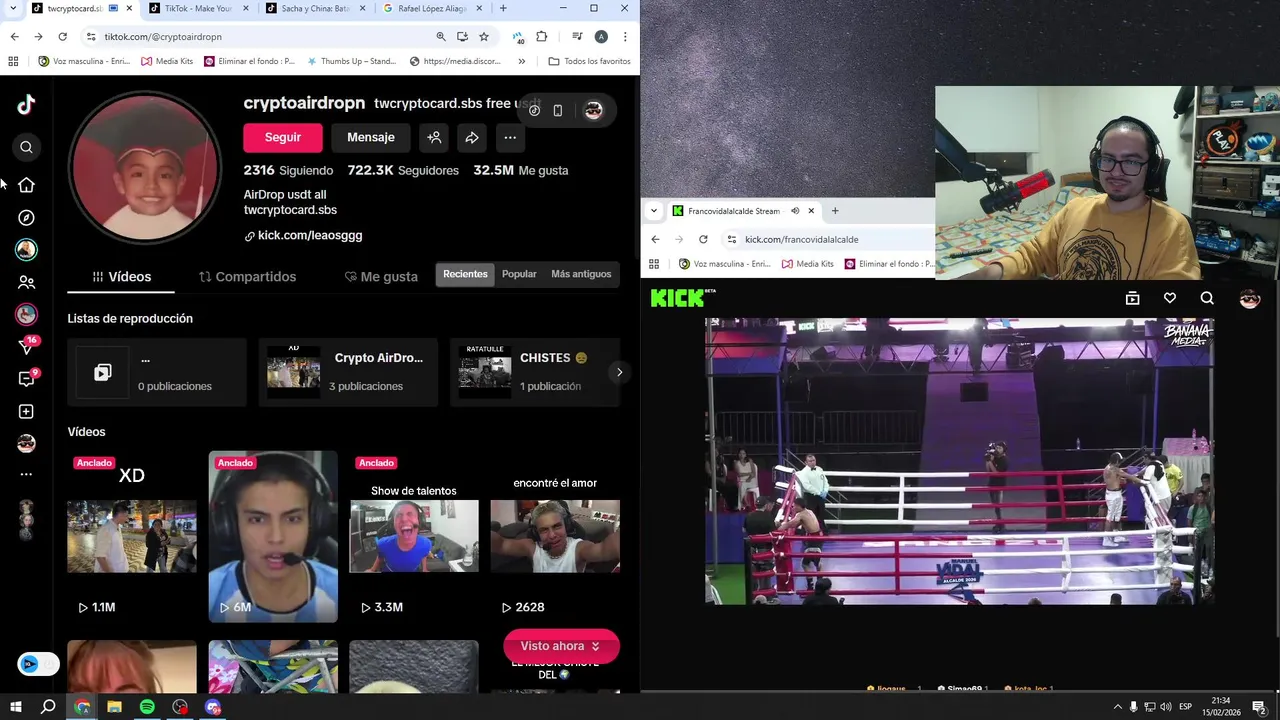The height and width of the screenshot is (720, 1280).
Task: Toggle volume icon in system tray
Action: click(x=1166, y=707)
